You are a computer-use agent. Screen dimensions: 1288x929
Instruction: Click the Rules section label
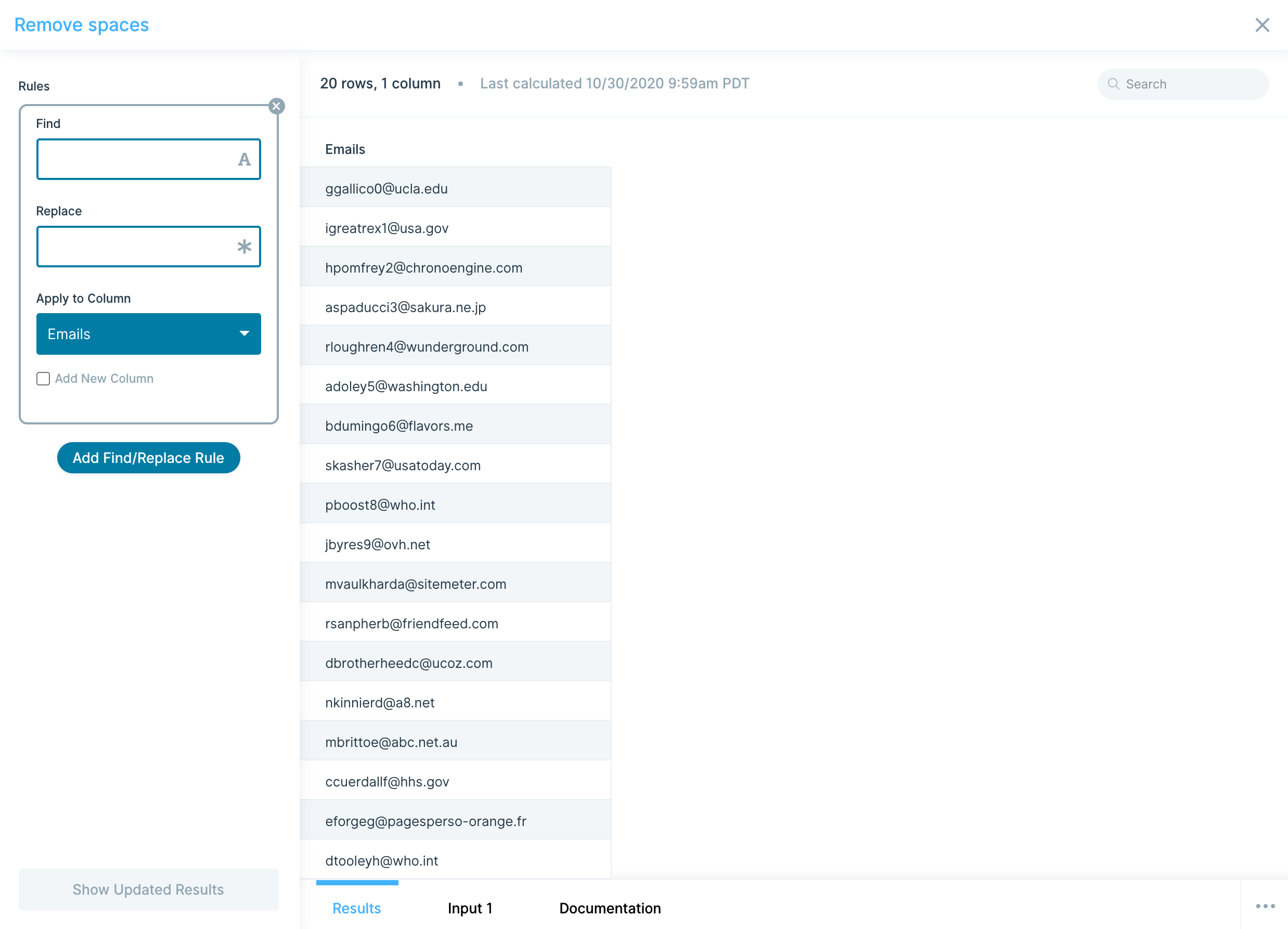click(34, 86)
